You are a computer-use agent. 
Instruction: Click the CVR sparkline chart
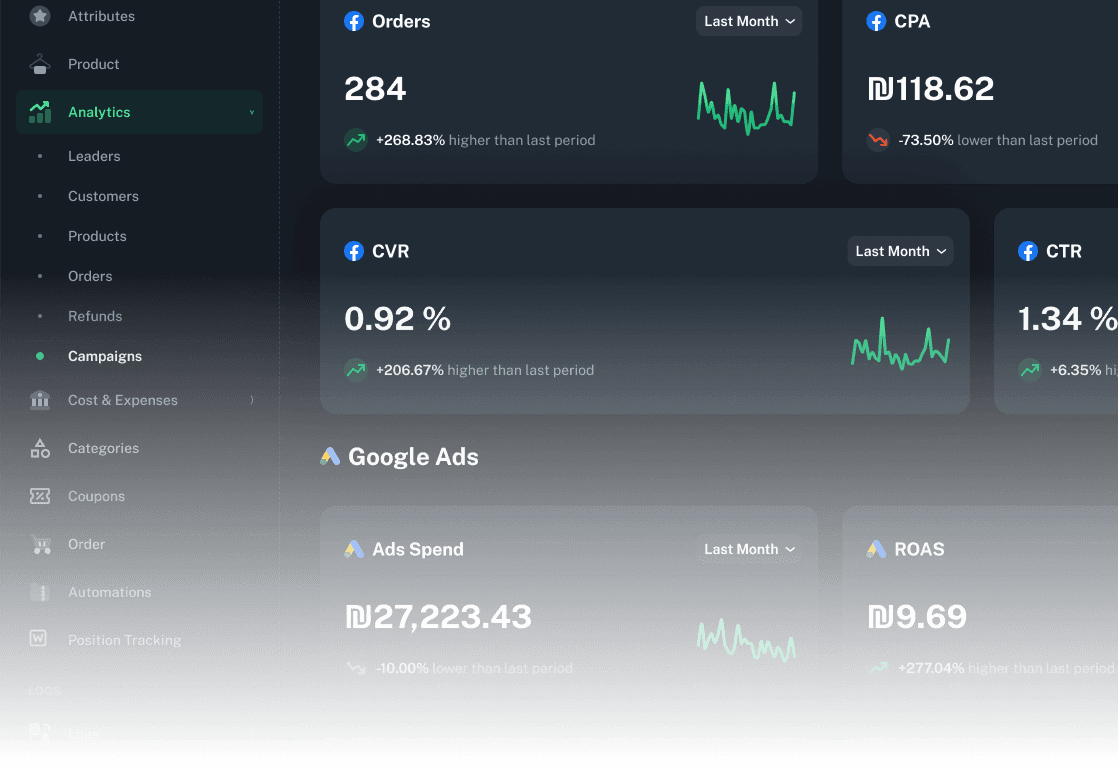point(900,343)
